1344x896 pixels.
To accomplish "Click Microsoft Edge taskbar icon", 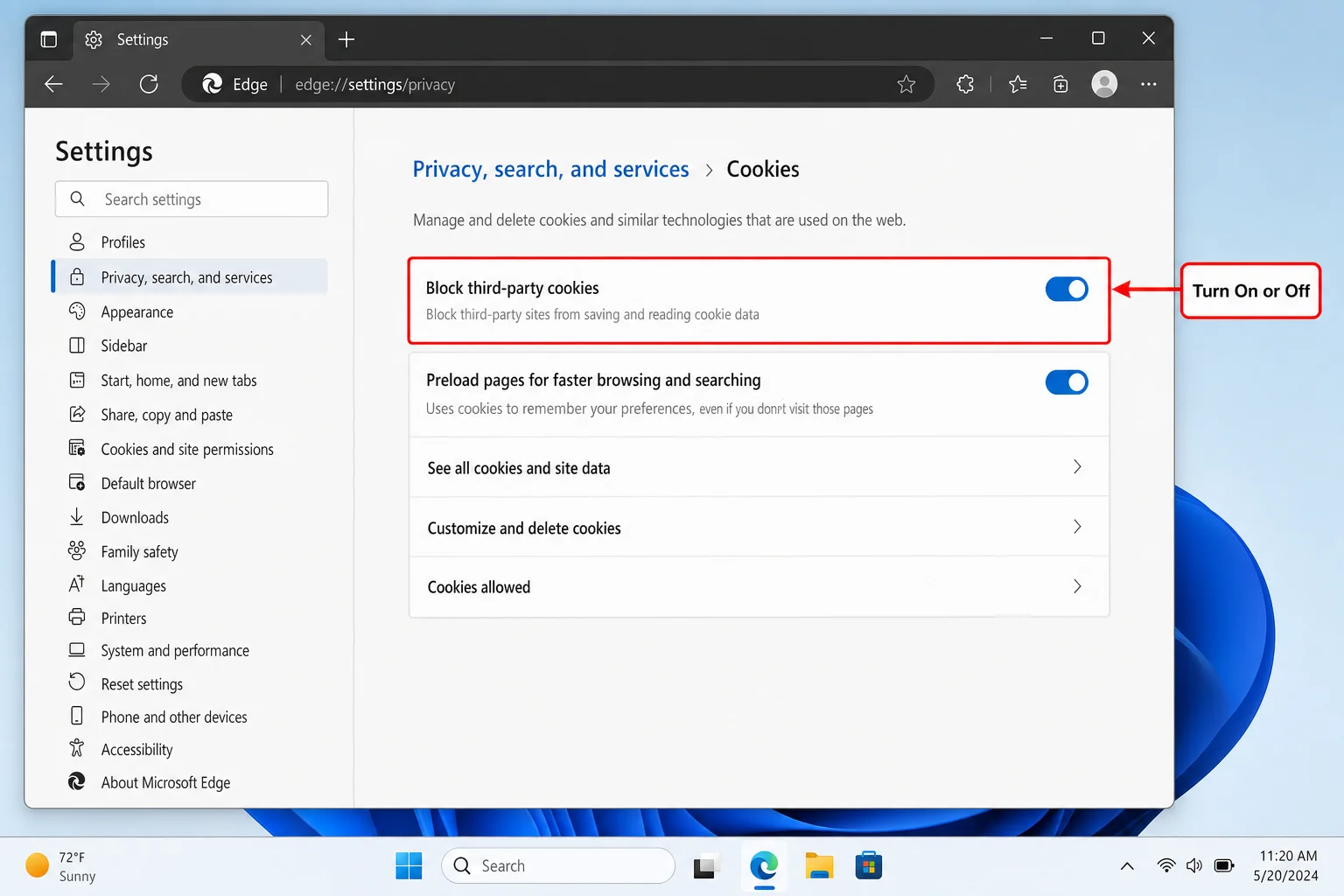I will click(764, 865).
